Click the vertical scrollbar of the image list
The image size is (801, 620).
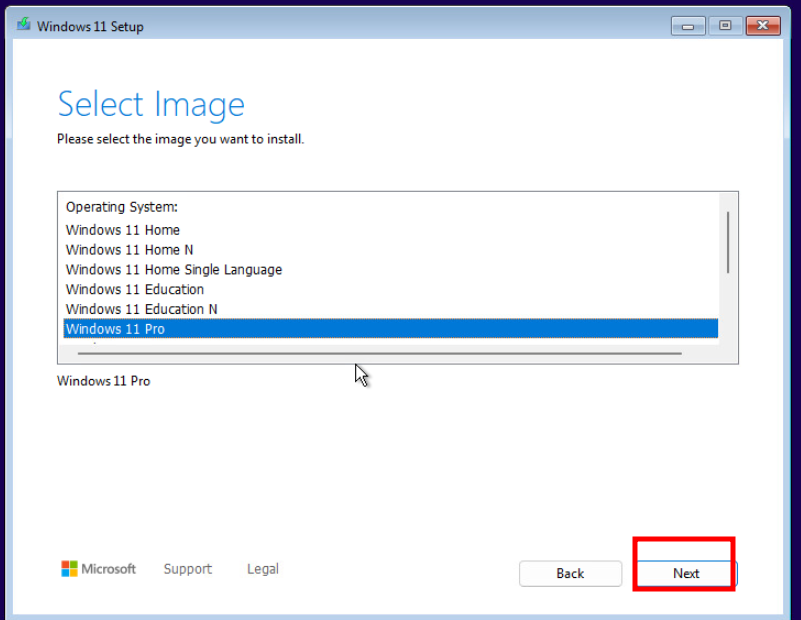pos(728,242)
